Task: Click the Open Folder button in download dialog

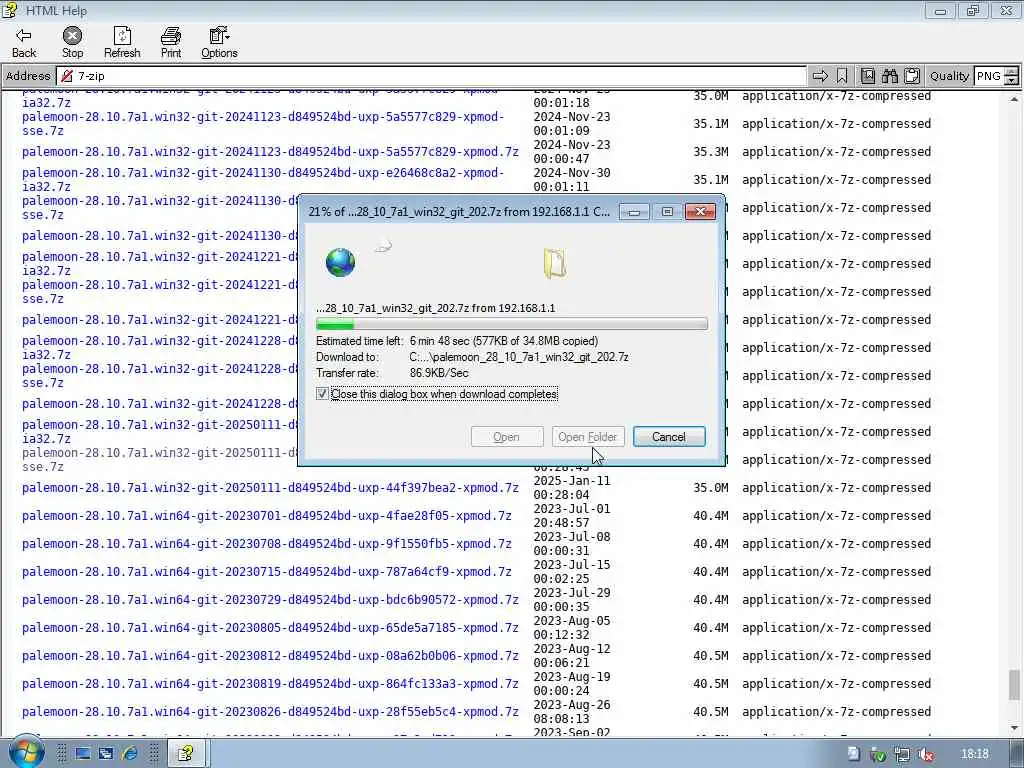Action: tap(588, 437)
